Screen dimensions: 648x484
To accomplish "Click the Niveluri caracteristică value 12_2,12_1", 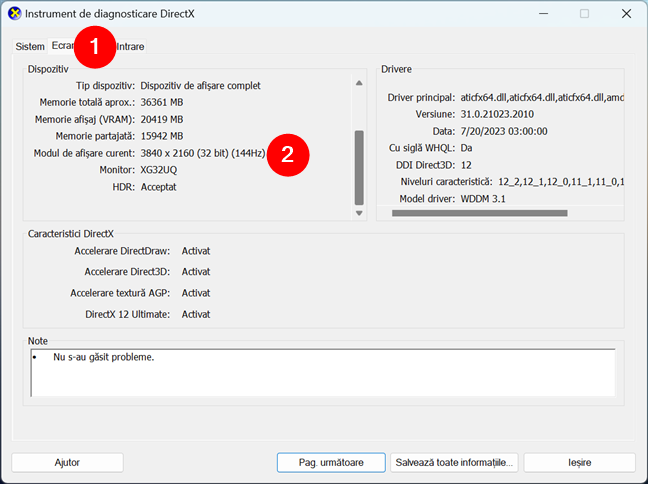I will 561,182.
